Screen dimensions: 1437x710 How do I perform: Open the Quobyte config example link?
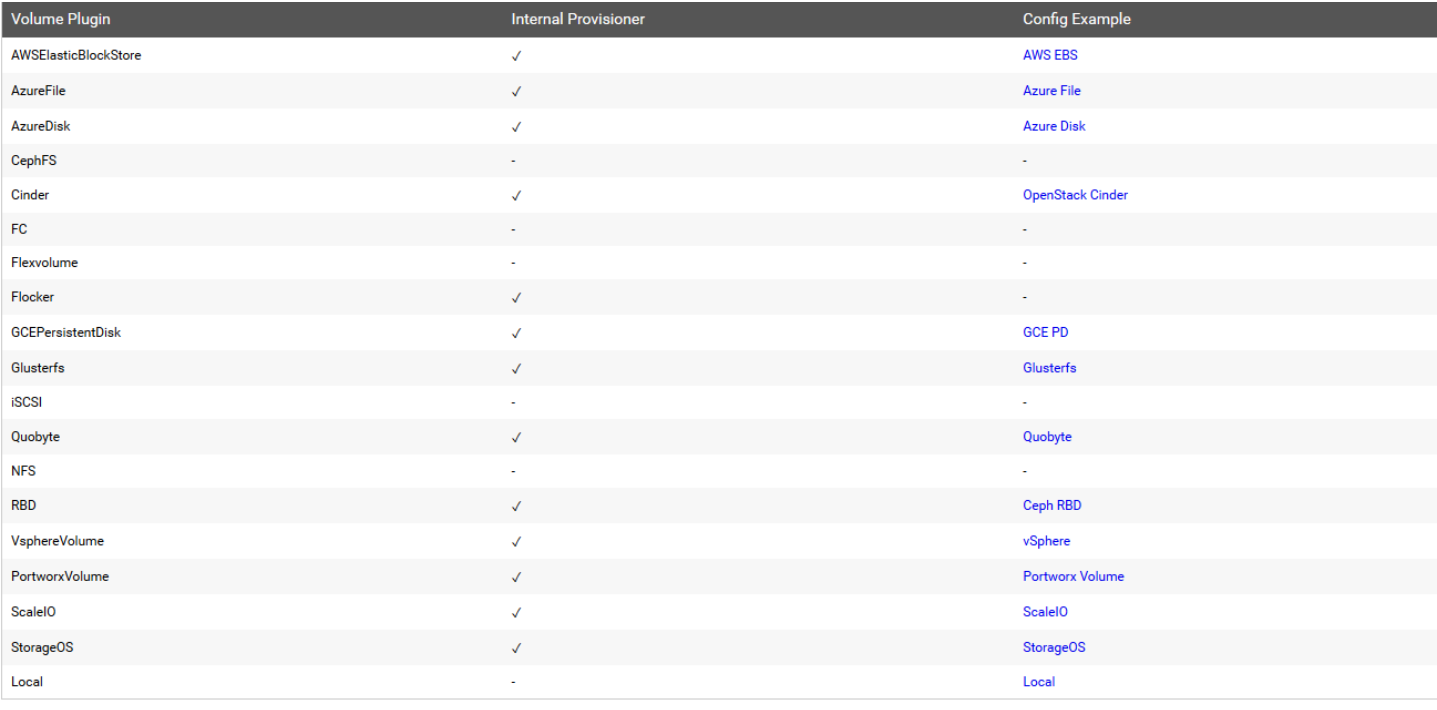1047,437
